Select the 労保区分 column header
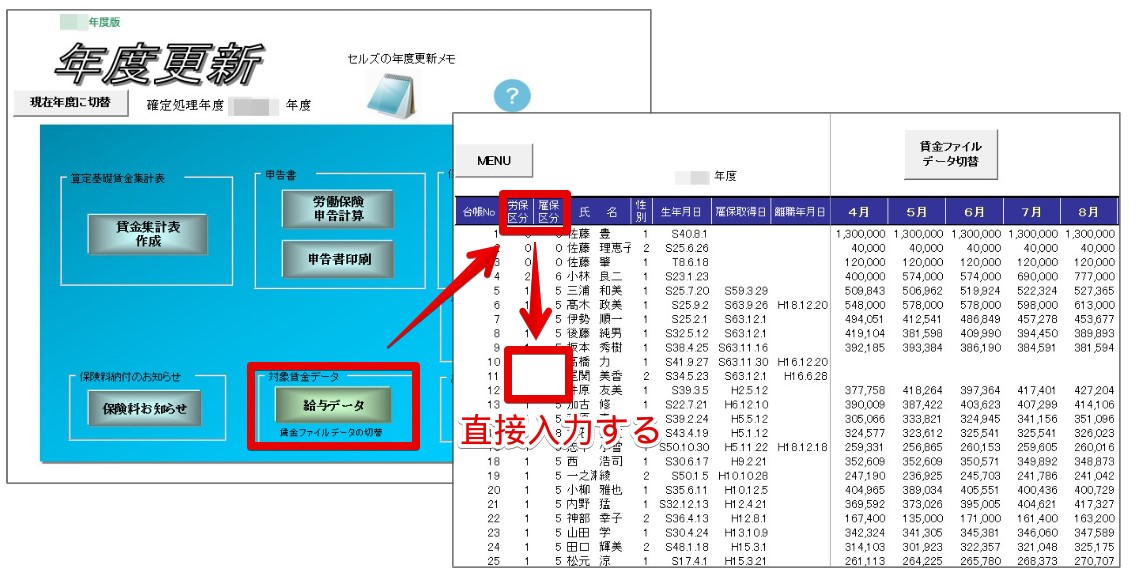 click(517, 212)
